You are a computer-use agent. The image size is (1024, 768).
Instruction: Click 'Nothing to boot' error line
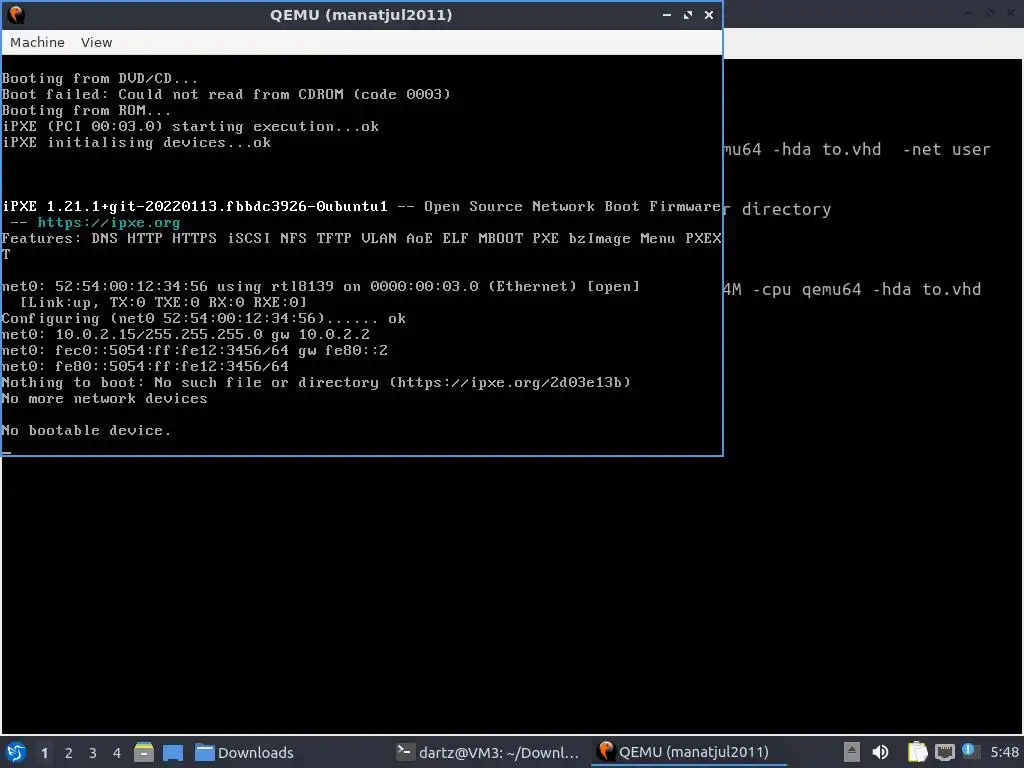316,383
